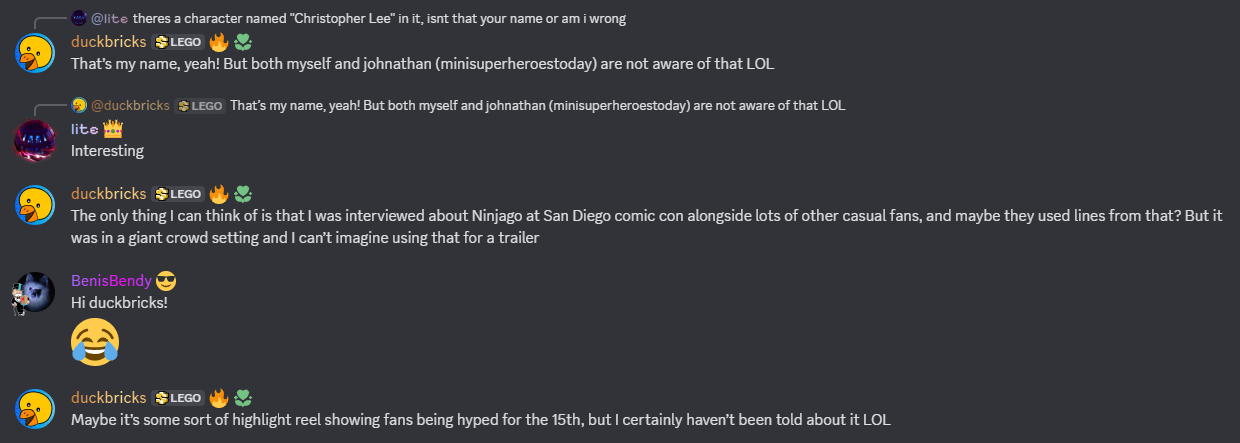Click small duck avatar in reply preview above lite
Screen dimensions: 1240x443
[x=79, y=105]
